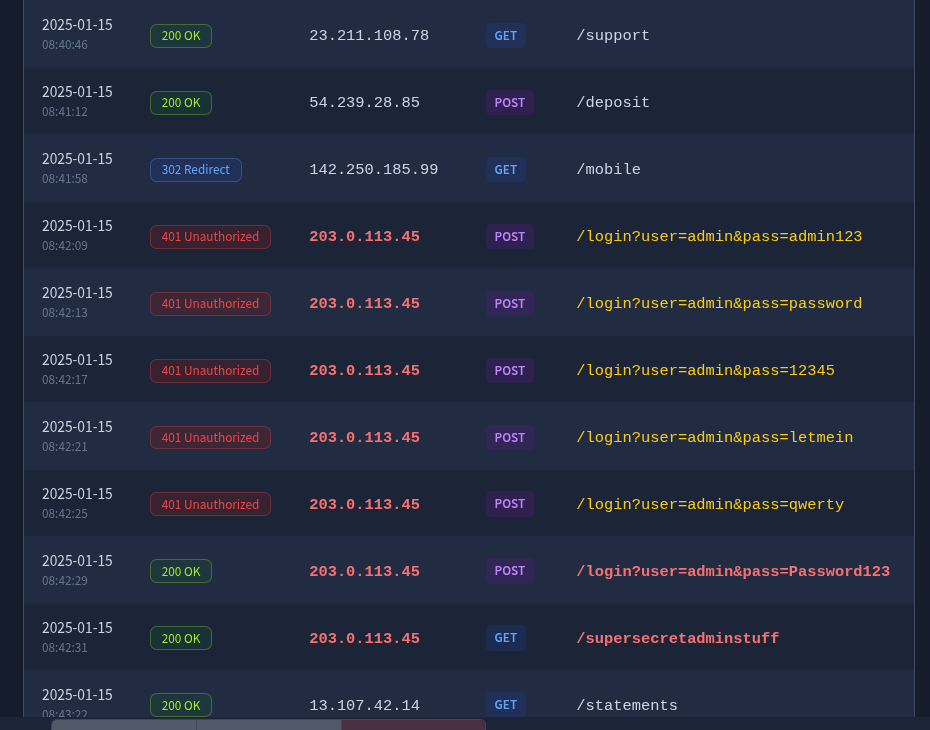Image resolution: width=930 pixels, height=730 pixels.
Task: Click IP address 142.250.185.99
Action: point(373,169)
